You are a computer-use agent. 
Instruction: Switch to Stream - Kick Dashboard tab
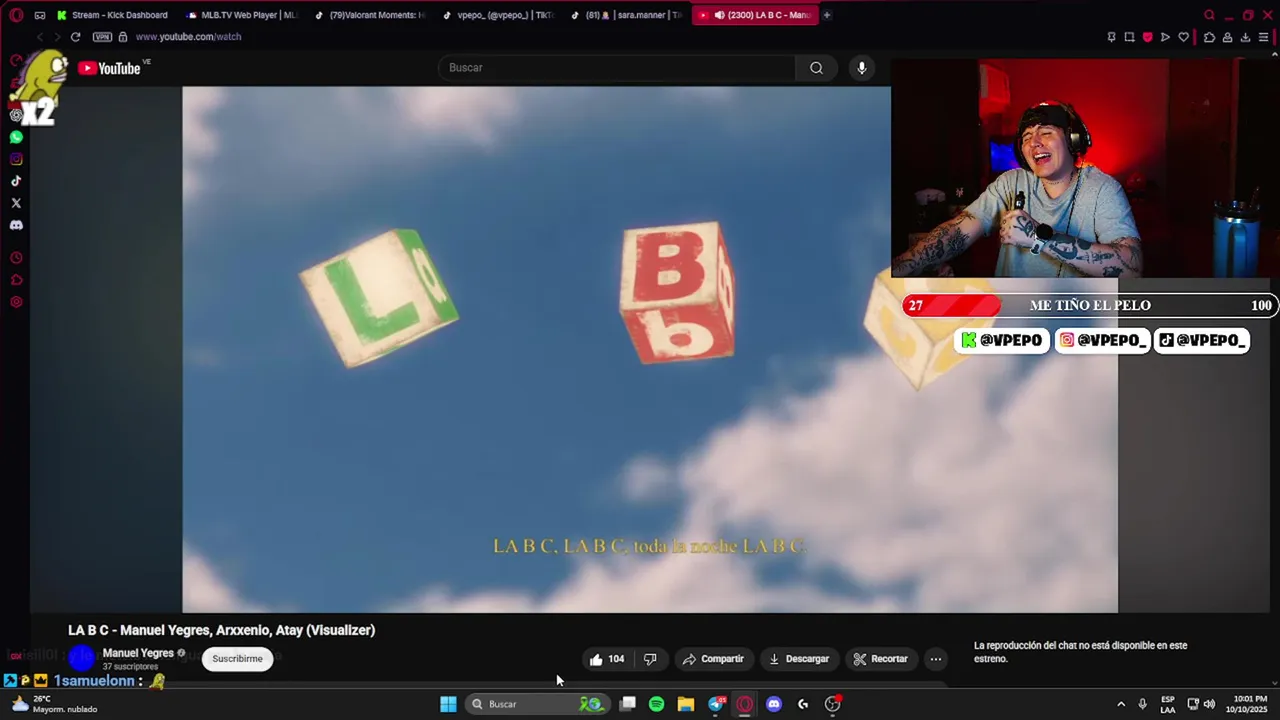113,15
